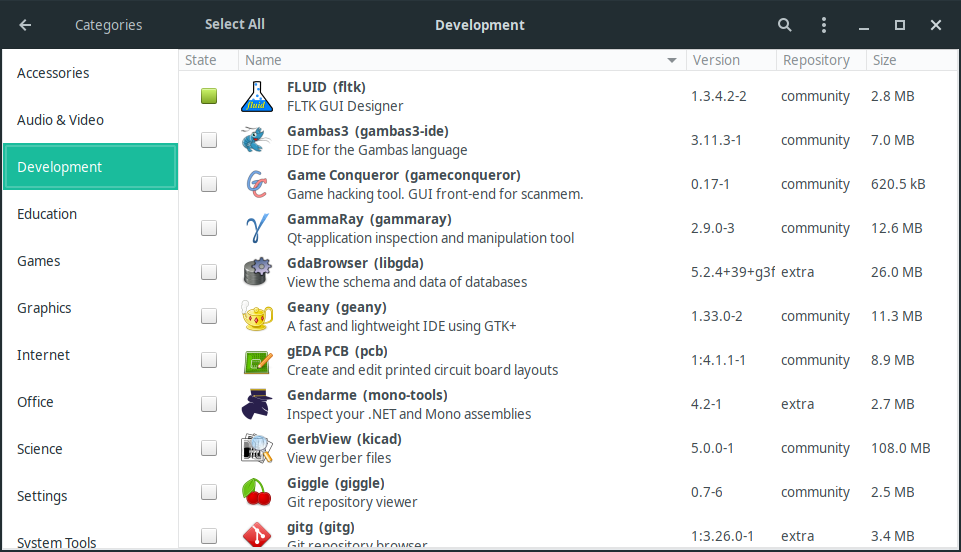Click the 'Git repository viewer' description
The width and height of the screenshot is (961, 552).
pyautogui.click(x=352, y=502)
